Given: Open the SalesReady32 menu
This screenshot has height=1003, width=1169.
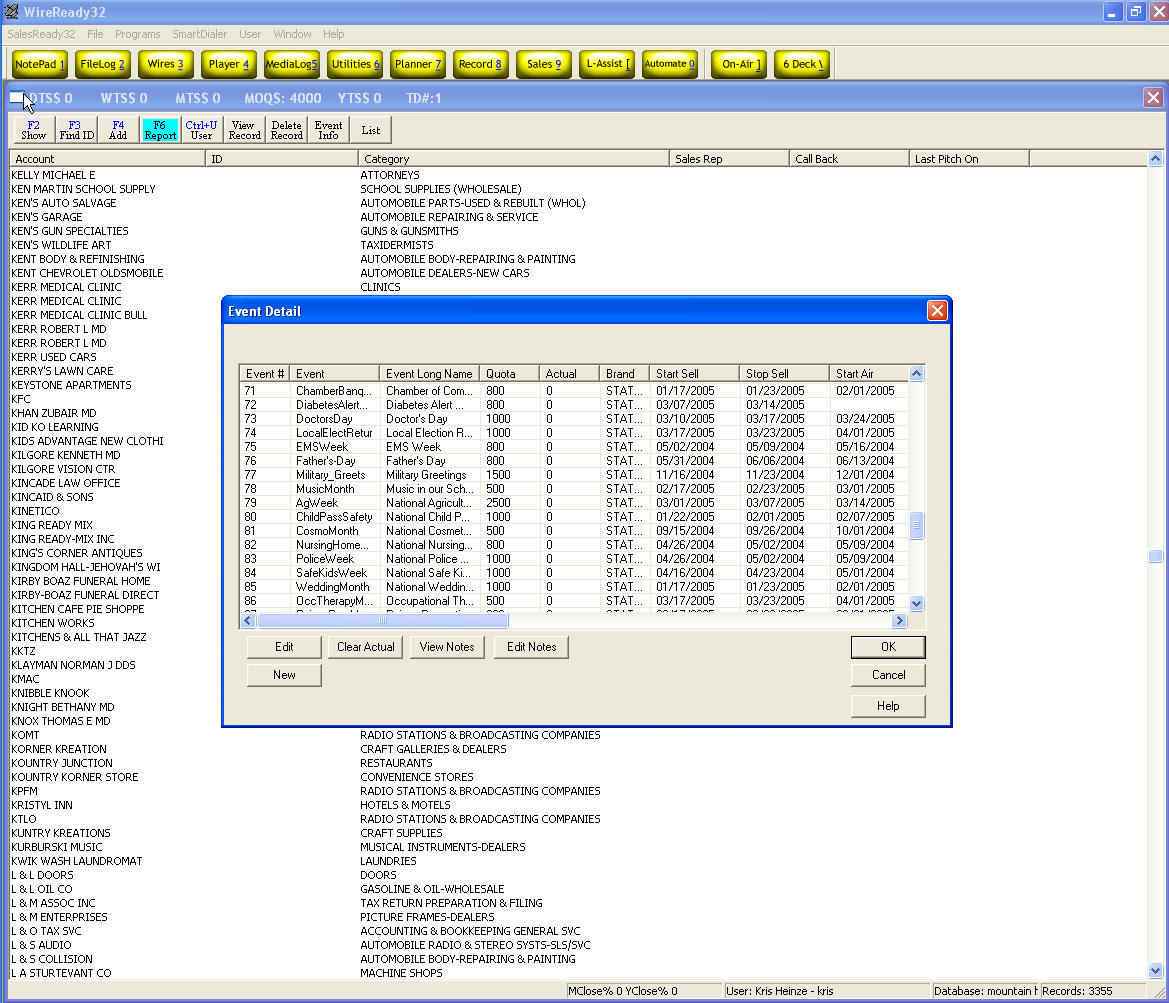Looking at the screenshot, I should pos(41,34).
